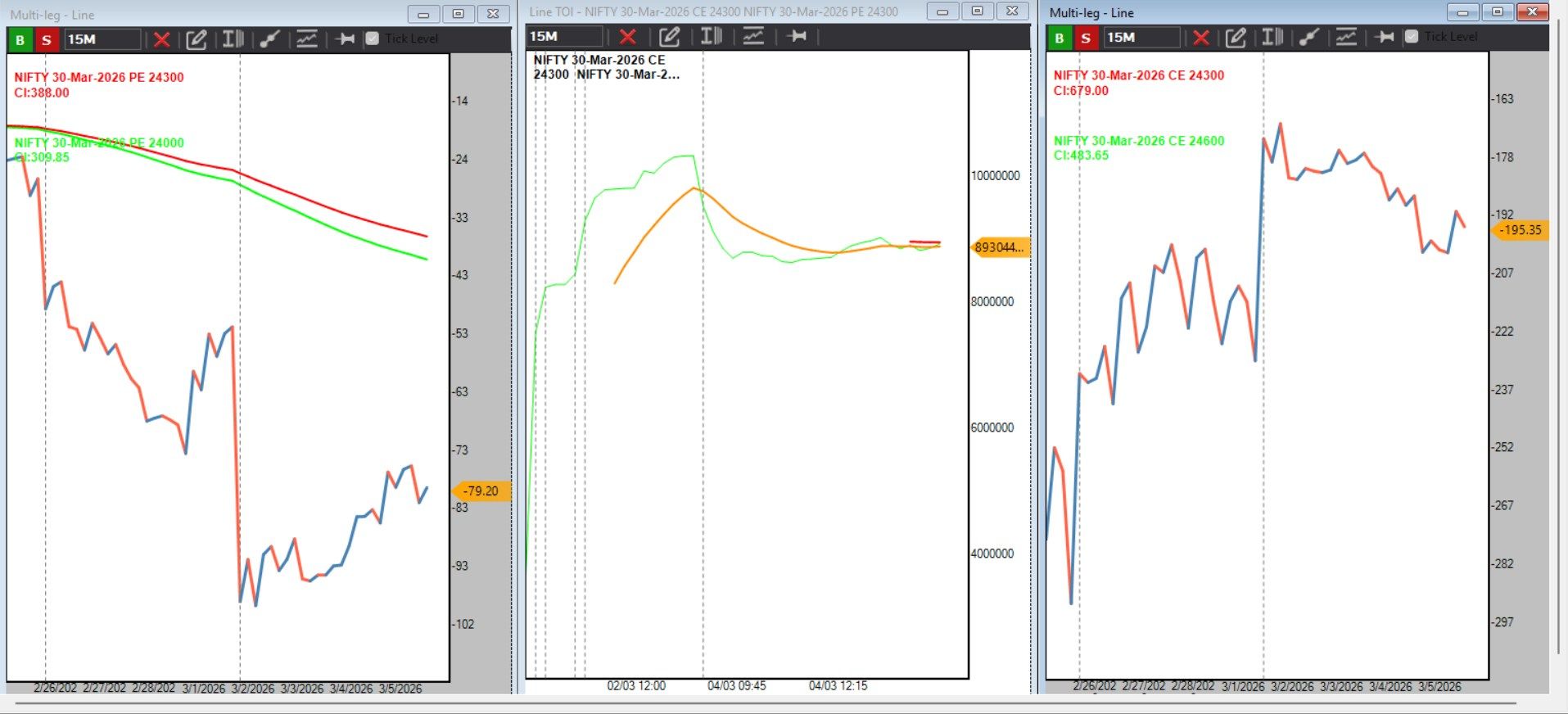Click the line-with-dots study icon in right chart toolbar
Screen dimensions: 1568x714
1308,37
